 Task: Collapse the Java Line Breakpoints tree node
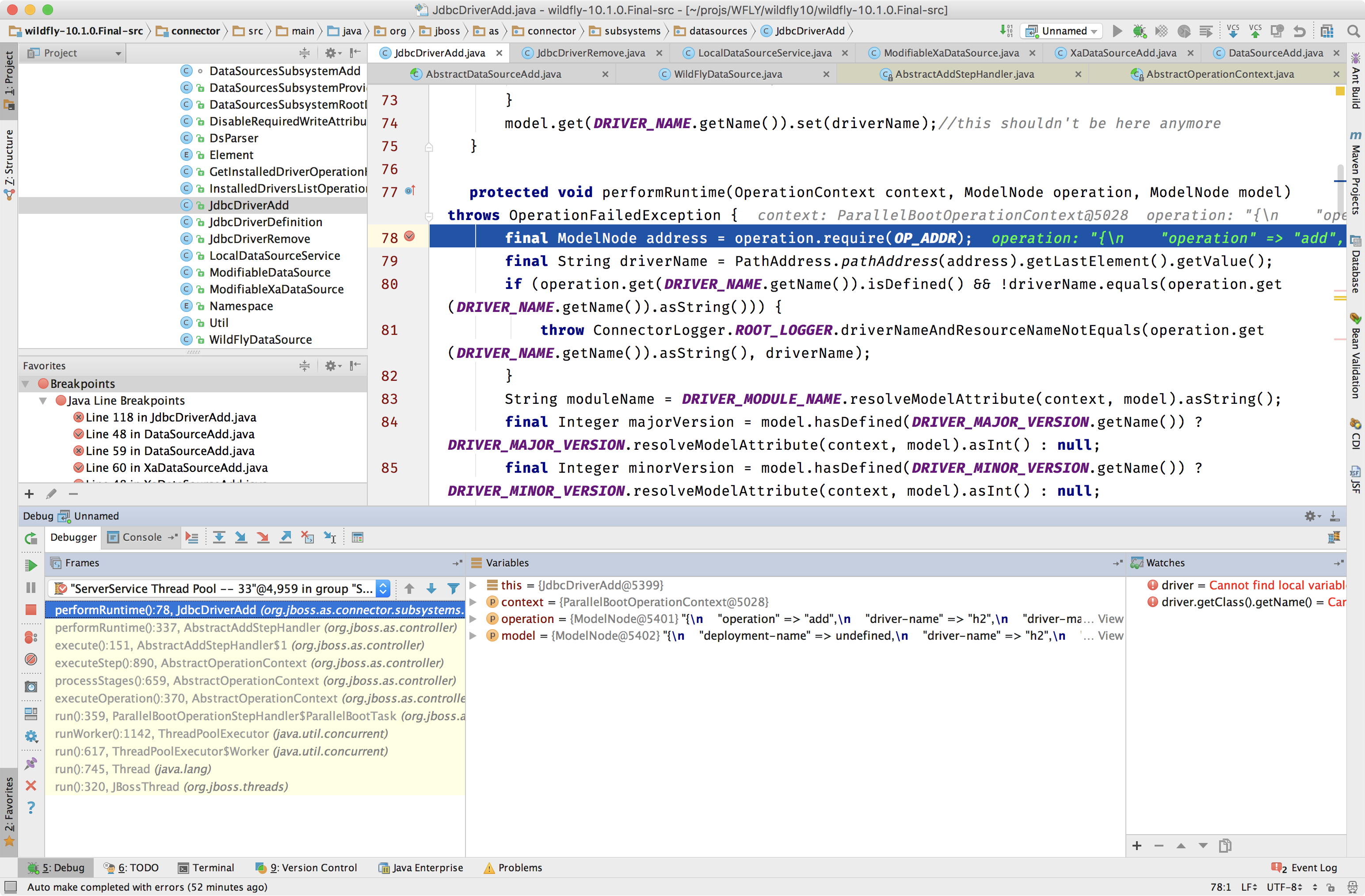pos(43,401)
